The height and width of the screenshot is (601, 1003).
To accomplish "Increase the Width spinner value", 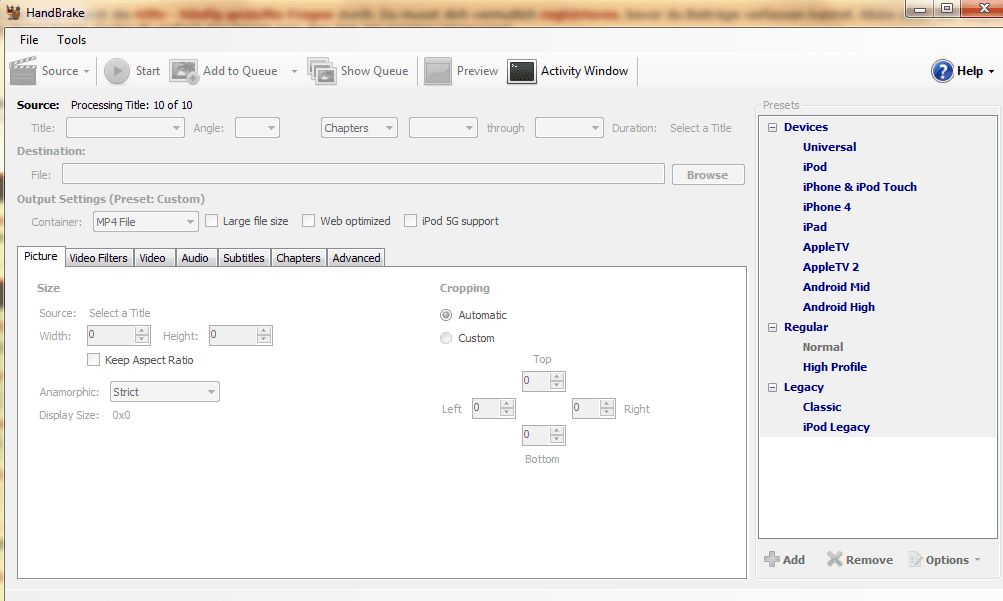I will pos(142,331).
